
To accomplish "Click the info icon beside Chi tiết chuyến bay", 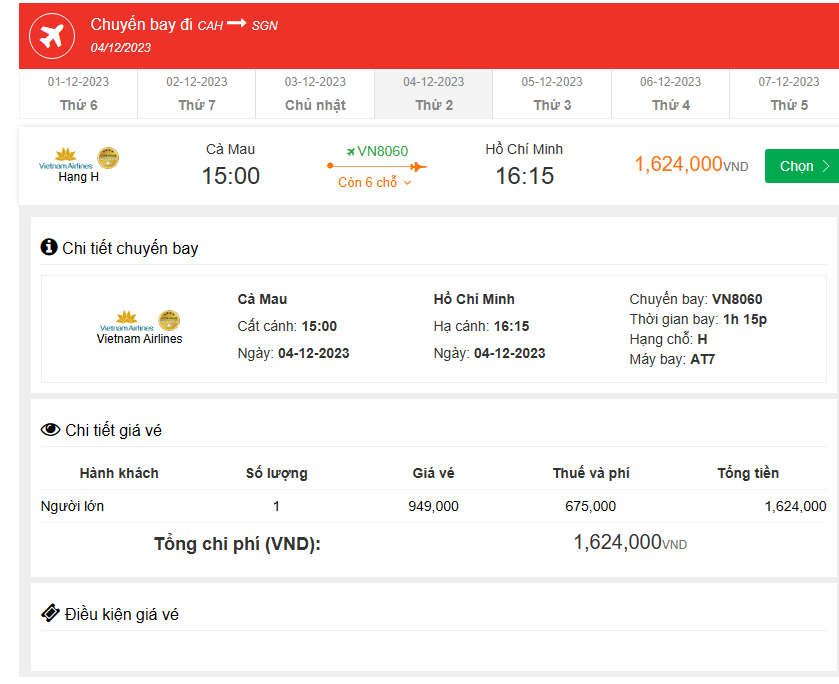I will pyautogui.click(x=47, y=247).
